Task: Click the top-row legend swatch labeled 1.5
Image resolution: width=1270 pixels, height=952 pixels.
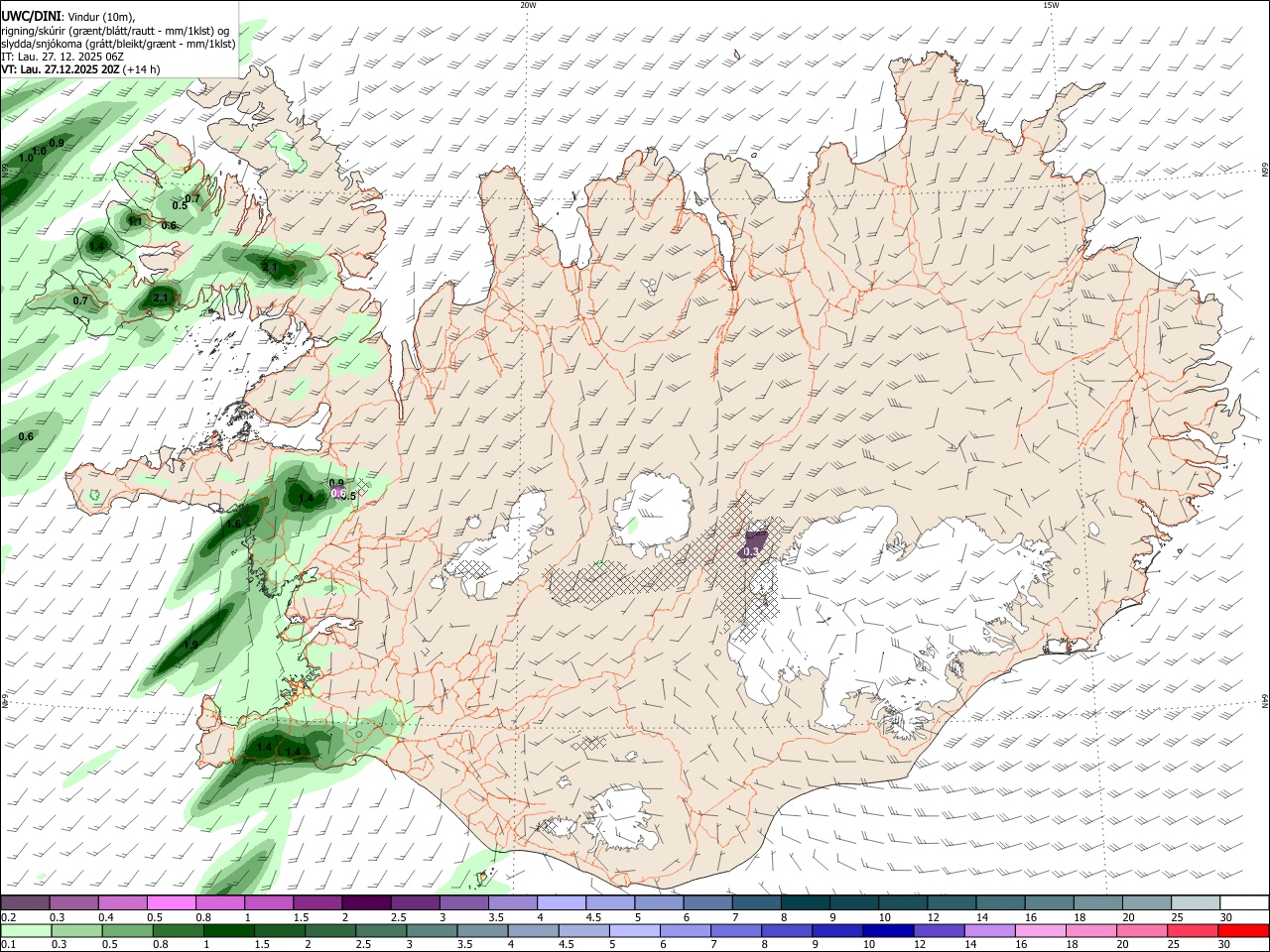Action: point(317,902)
